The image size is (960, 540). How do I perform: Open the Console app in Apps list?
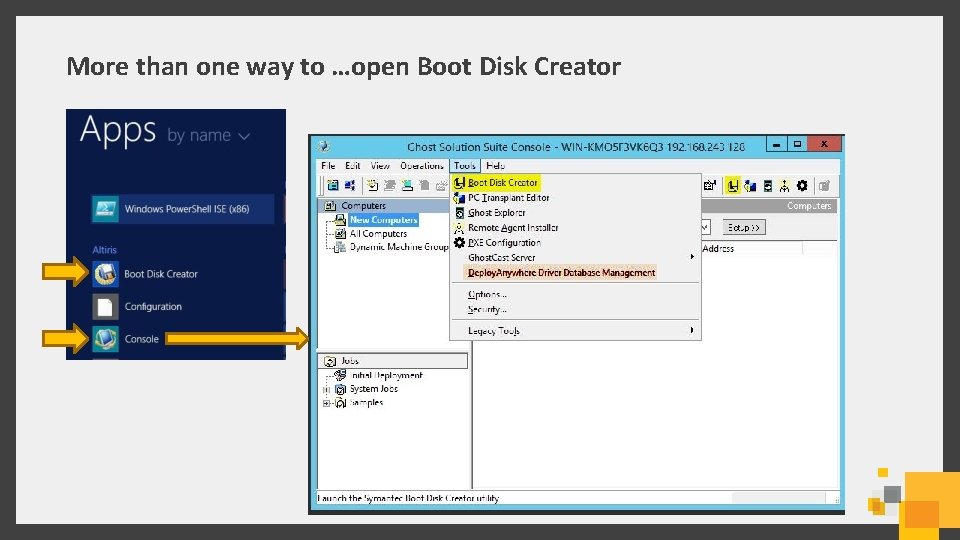[x=126, y=339]
